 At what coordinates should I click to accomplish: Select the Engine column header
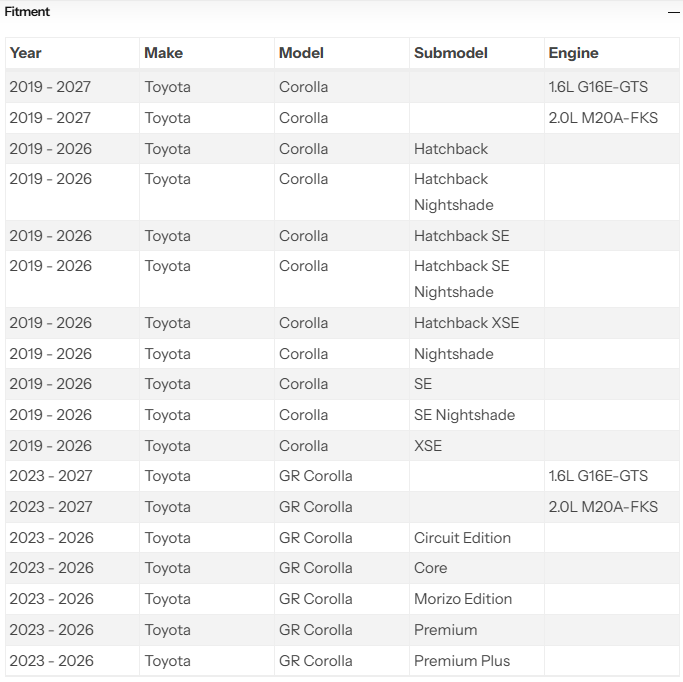pyautogui.click(x=612, y=53)
